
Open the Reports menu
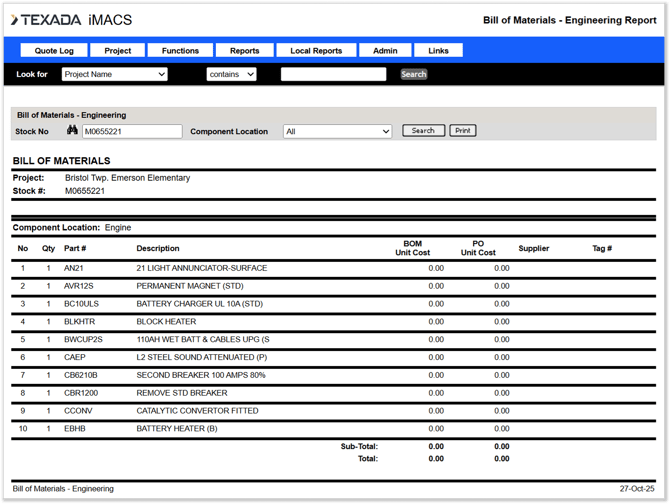(x=244, y=50)
